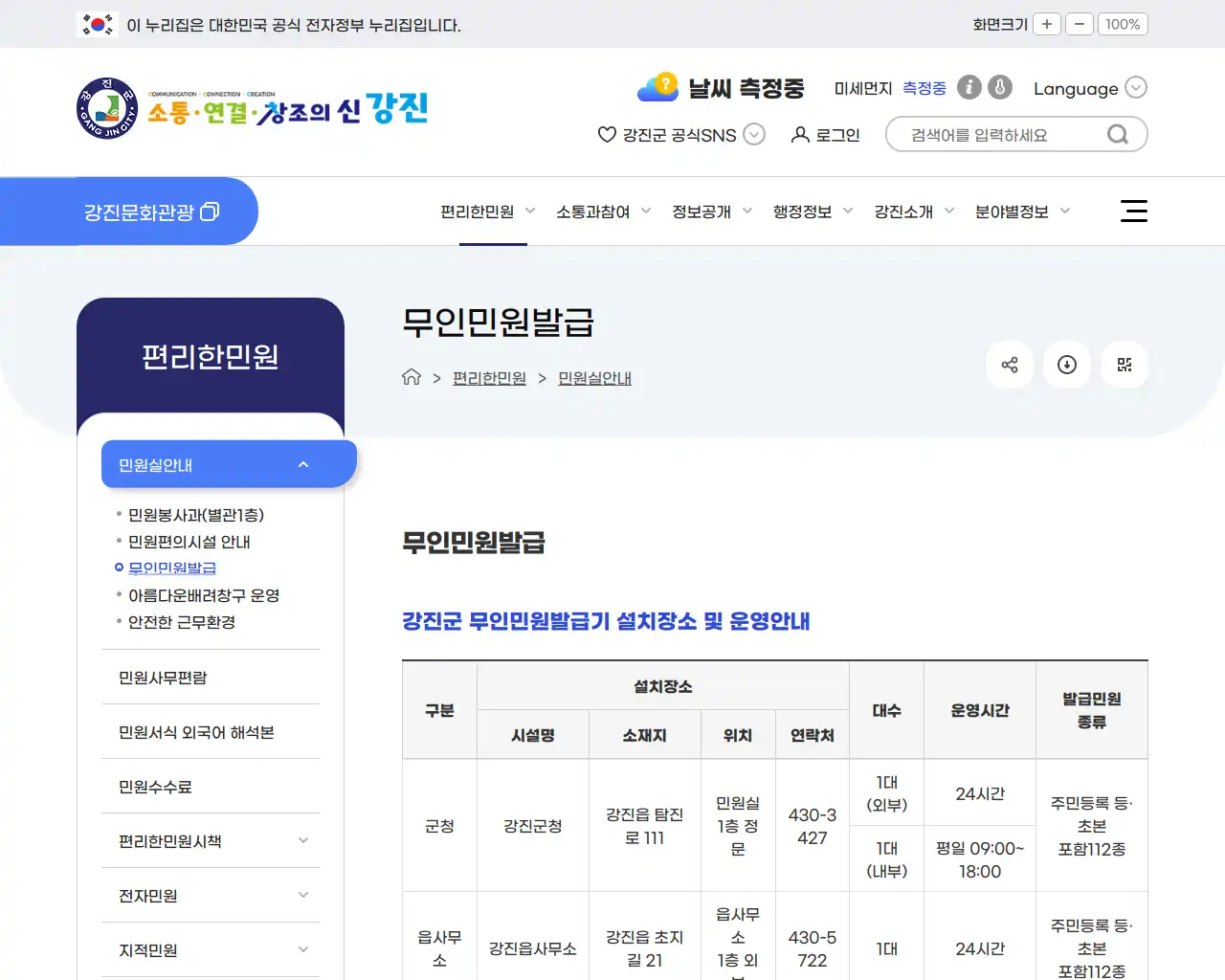Click the 강진읍 탐진로 111 address cell
The height and width of the screenshot is (980, 1225).
point(645,826)
